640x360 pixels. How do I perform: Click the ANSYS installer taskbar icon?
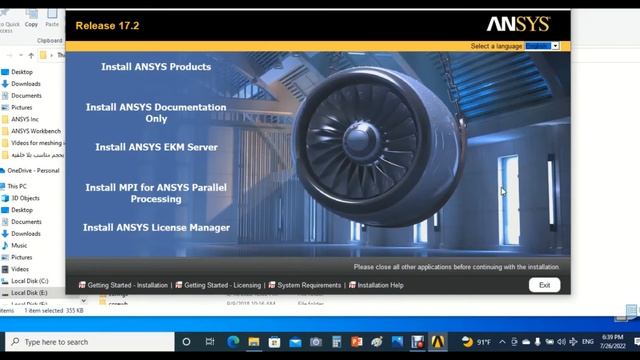[x=438, y=342]
